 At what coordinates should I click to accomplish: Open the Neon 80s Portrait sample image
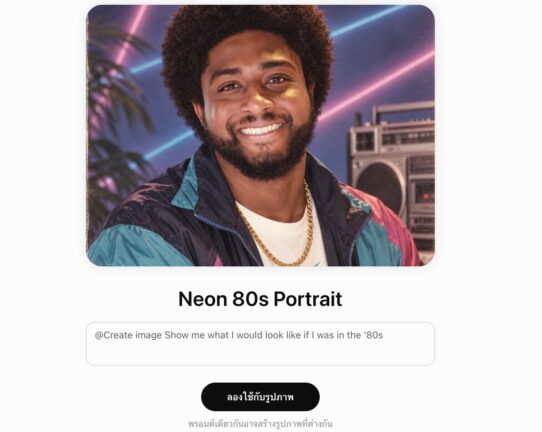tap(260, 135)
